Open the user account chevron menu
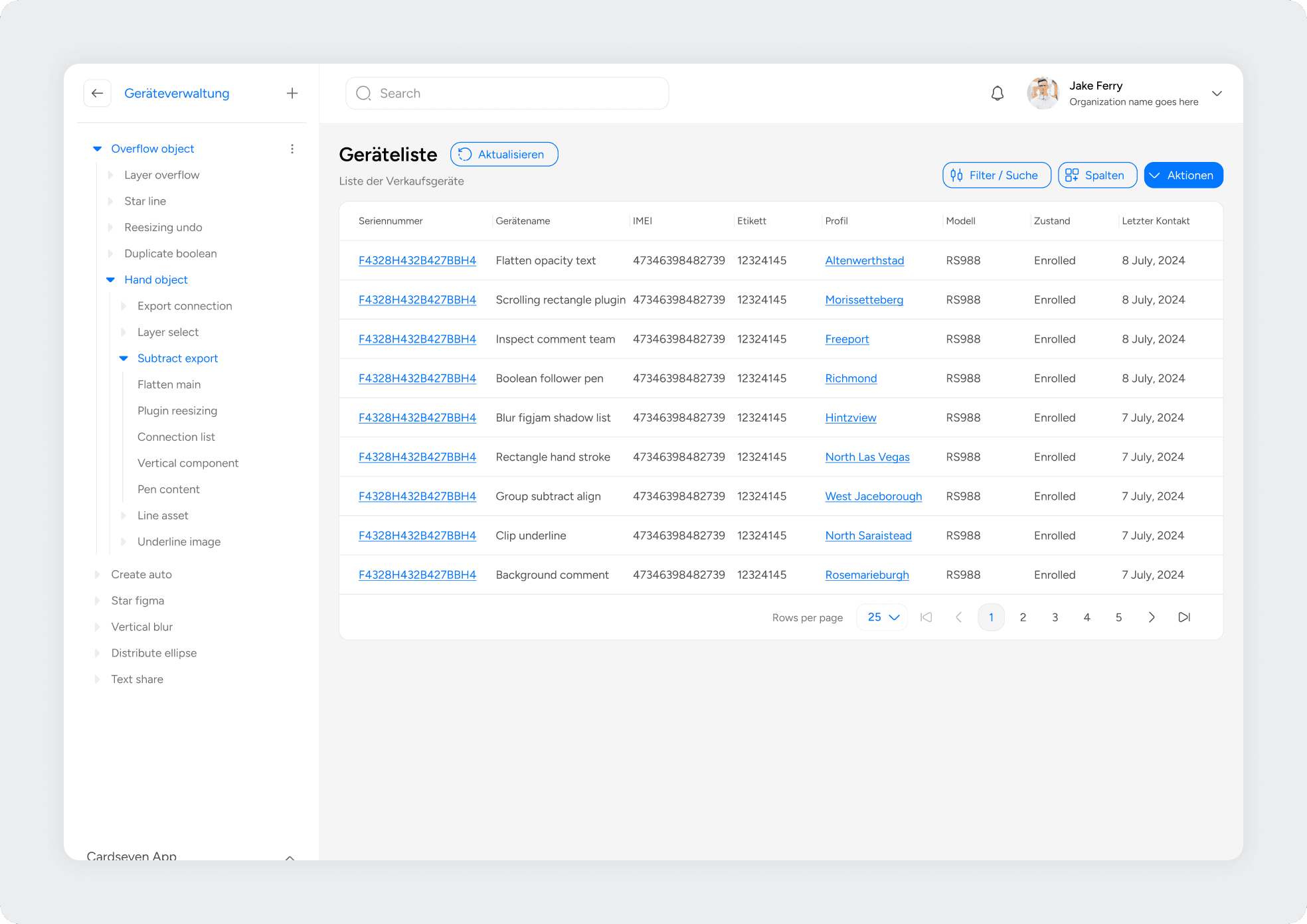 [x=1217, y=94]
